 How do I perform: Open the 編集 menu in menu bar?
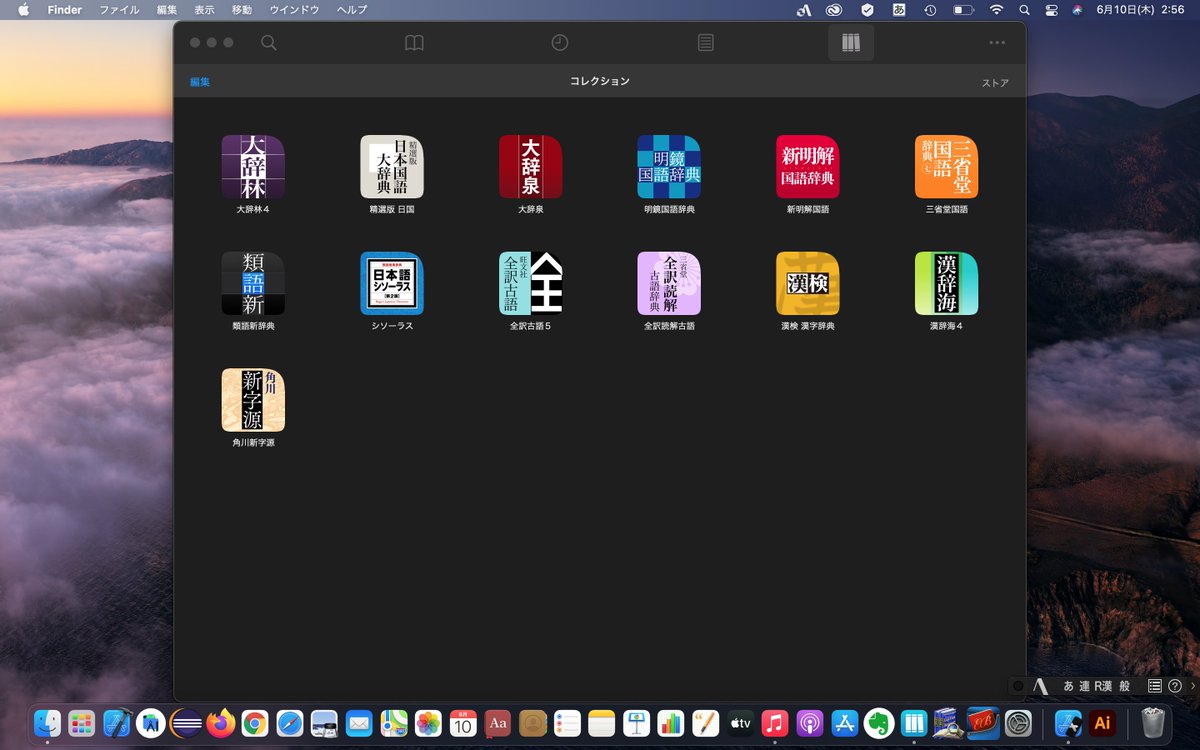[x=167, y=10]
